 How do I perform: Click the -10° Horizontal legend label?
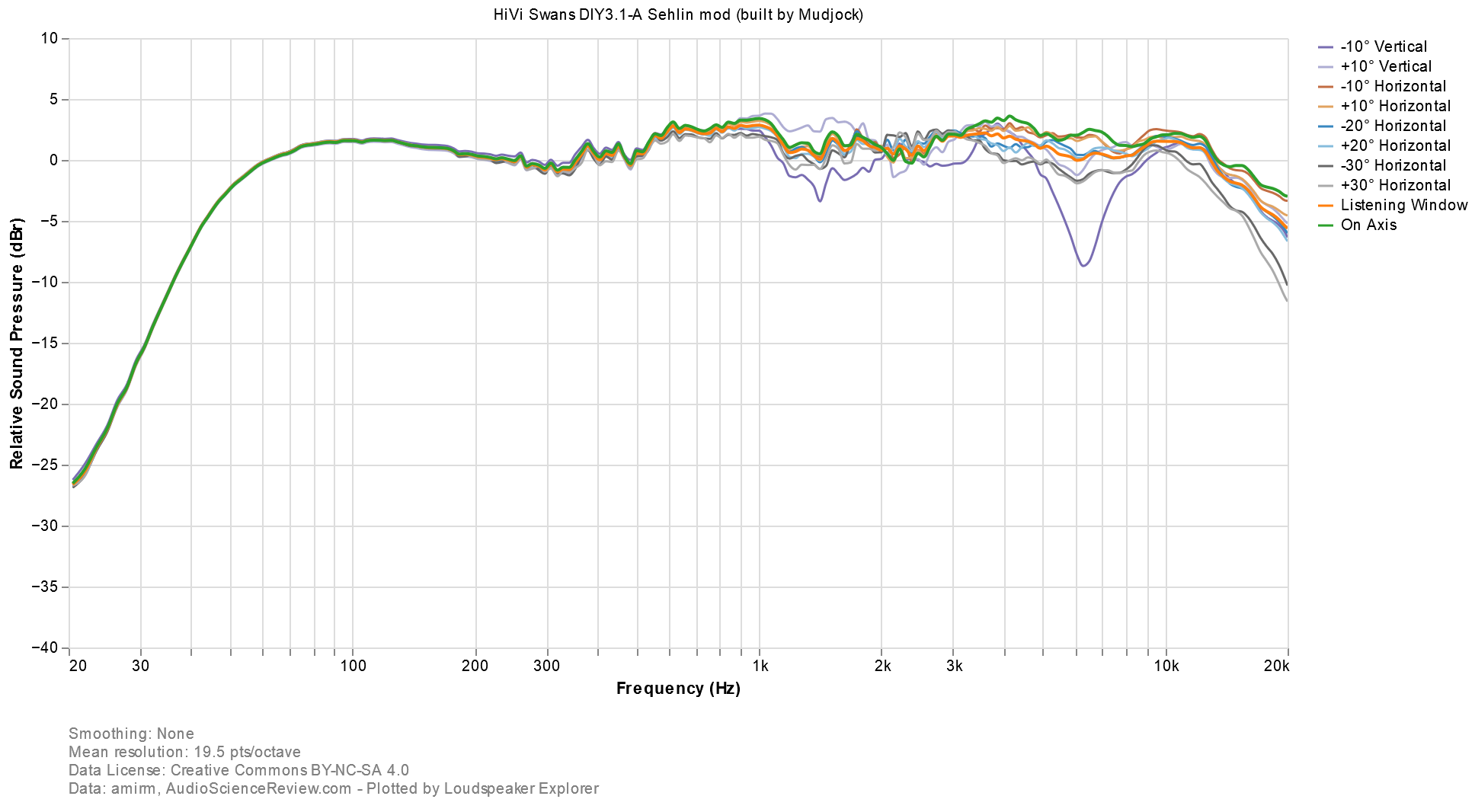(x=1393, y=86)
